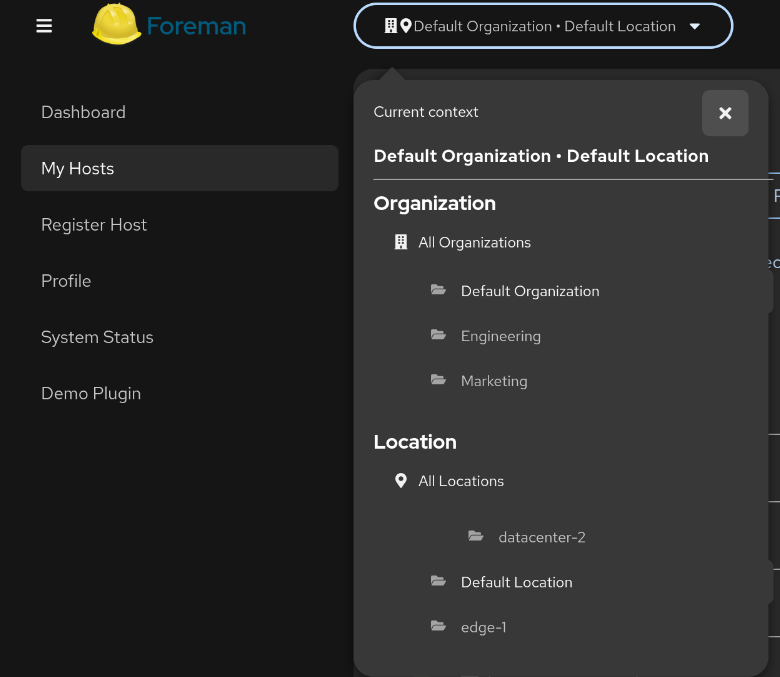Click the hamburger menu icon
The image size is (780, 677).
(x=44, y=26)
